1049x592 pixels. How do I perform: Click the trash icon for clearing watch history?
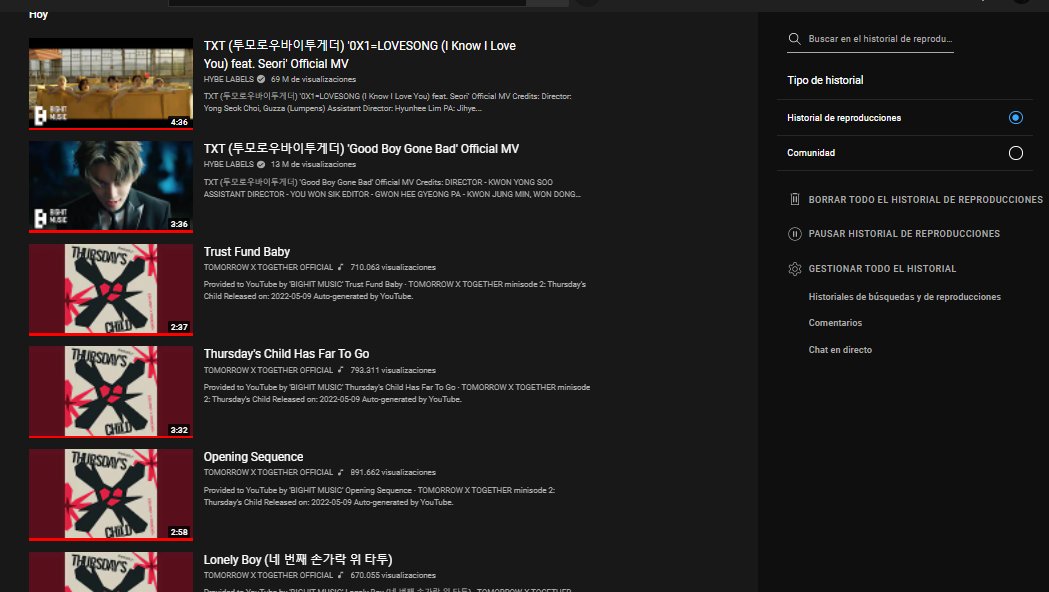[795, 199]
